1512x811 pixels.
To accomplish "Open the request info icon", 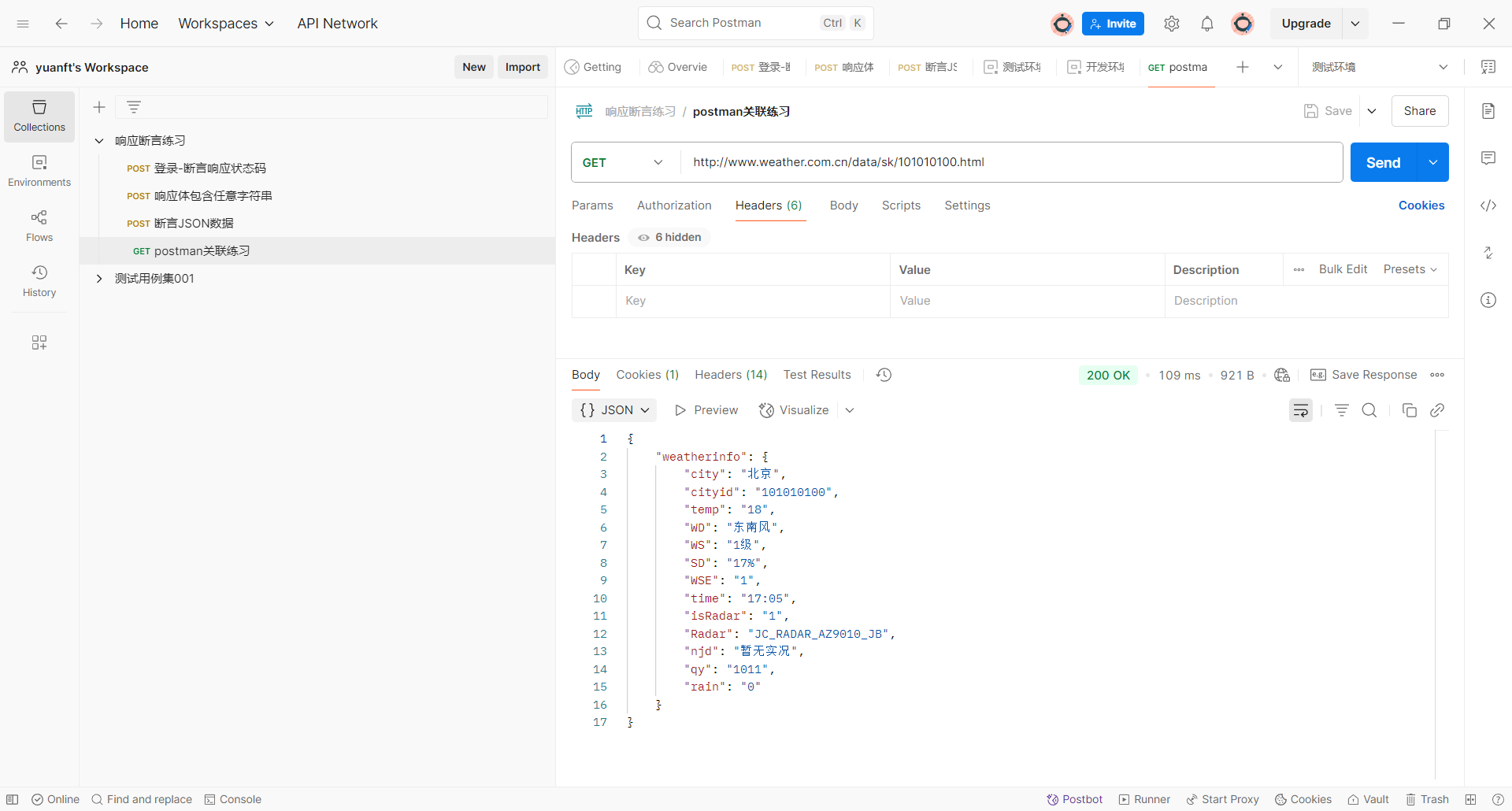I will pos(1488,300).
